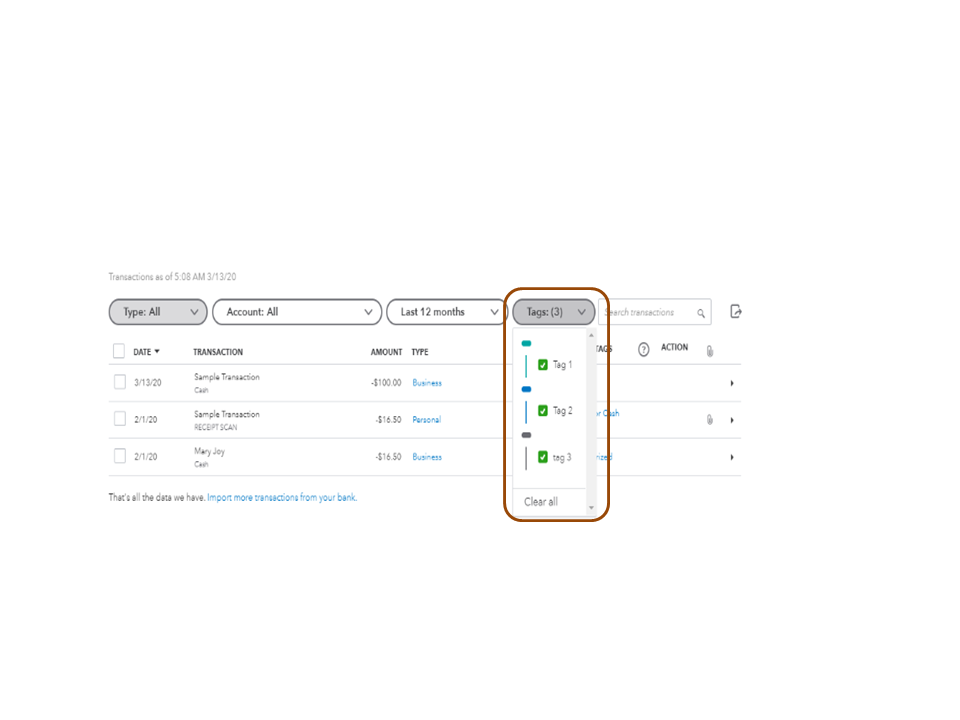Screen dimensions: 960x720
Task: Change Business type for 3/13/20 transaction
Action: 427,383
